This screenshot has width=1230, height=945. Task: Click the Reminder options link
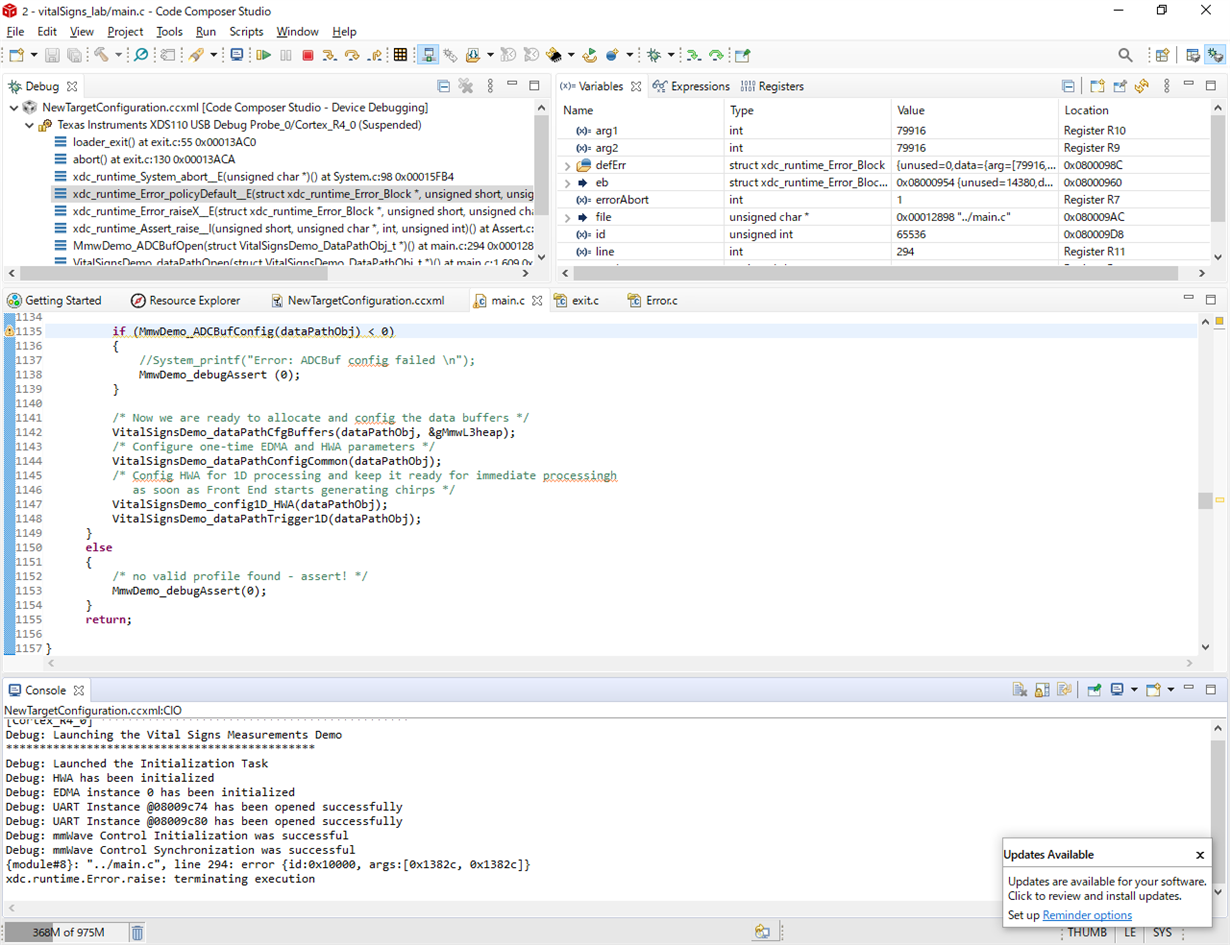click(1087, 915)
